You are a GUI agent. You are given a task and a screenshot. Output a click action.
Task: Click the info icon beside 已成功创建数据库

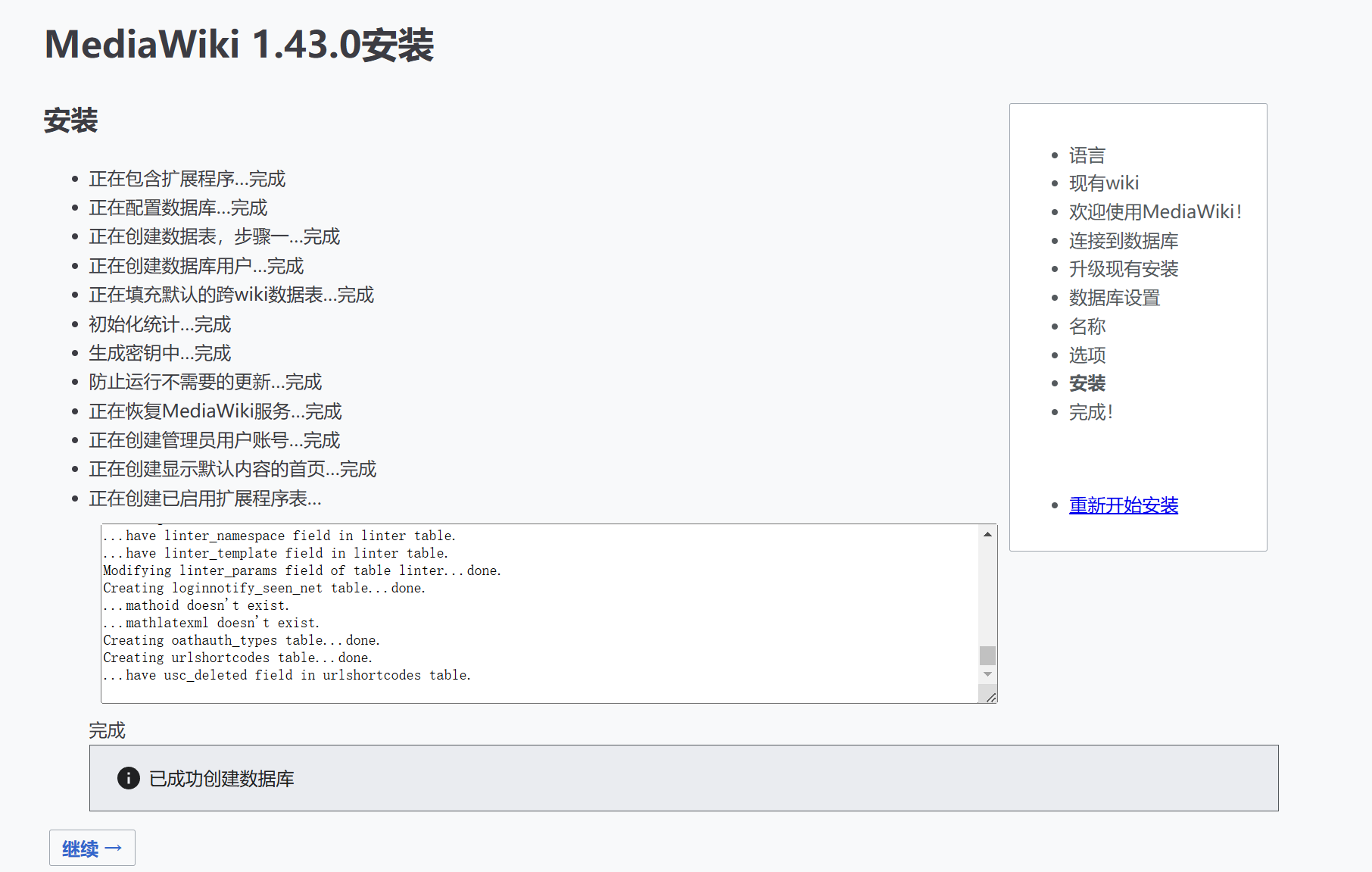tap(128, 778)
